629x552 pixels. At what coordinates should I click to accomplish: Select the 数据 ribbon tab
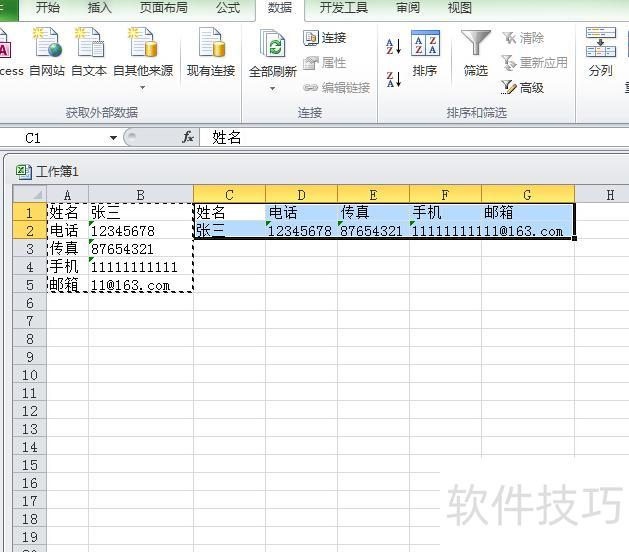pyautogui.click(x=280, y=8)
